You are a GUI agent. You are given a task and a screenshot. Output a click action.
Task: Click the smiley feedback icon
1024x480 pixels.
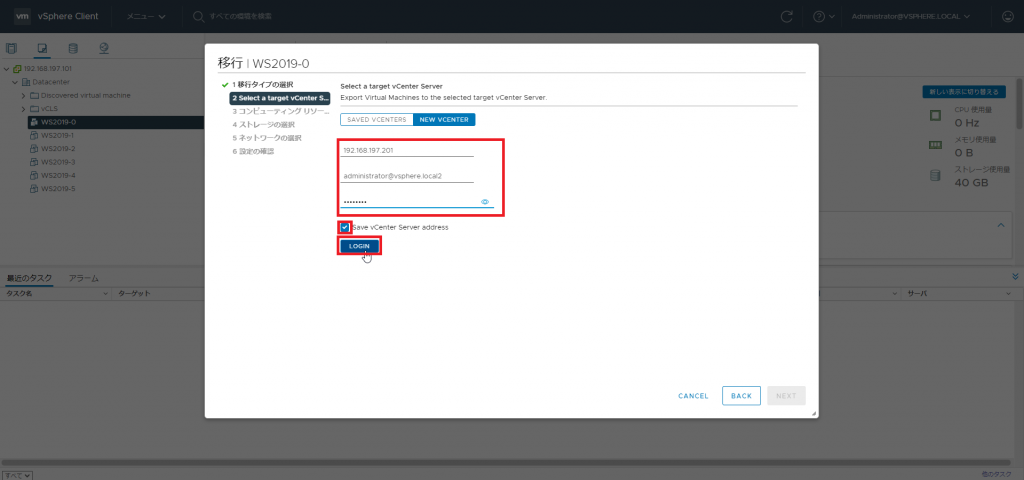click(1008, 16)
